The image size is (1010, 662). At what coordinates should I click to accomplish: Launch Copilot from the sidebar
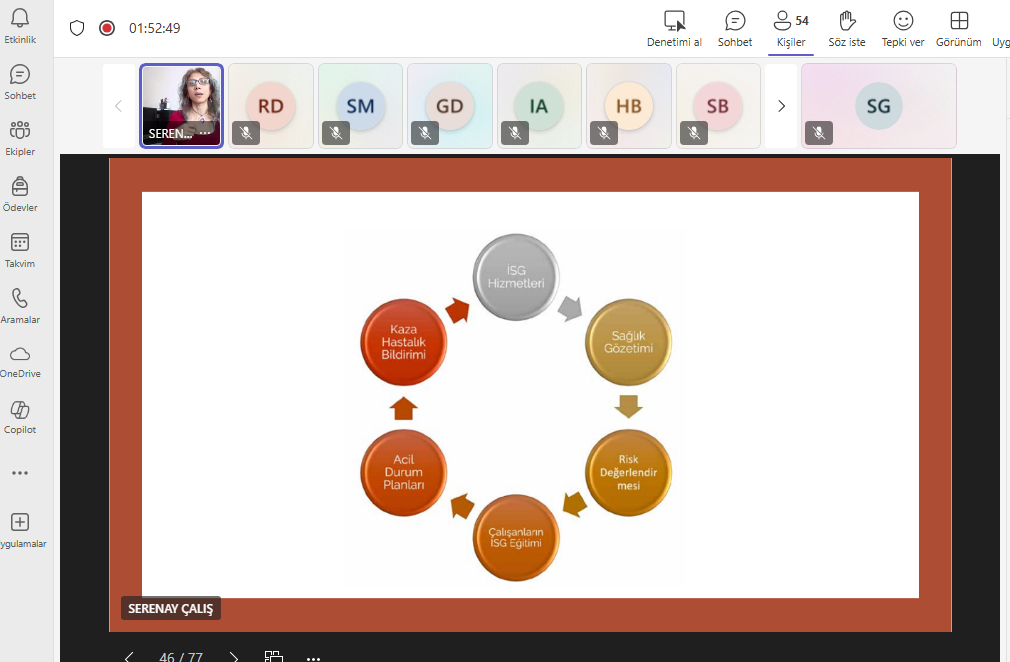(19, 412)
